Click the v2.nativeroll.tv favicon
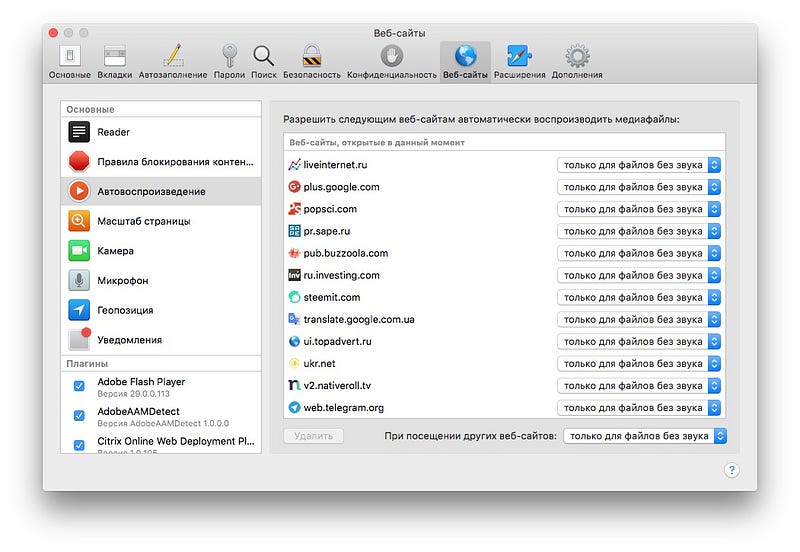The image size is (800, 552). 294,385
